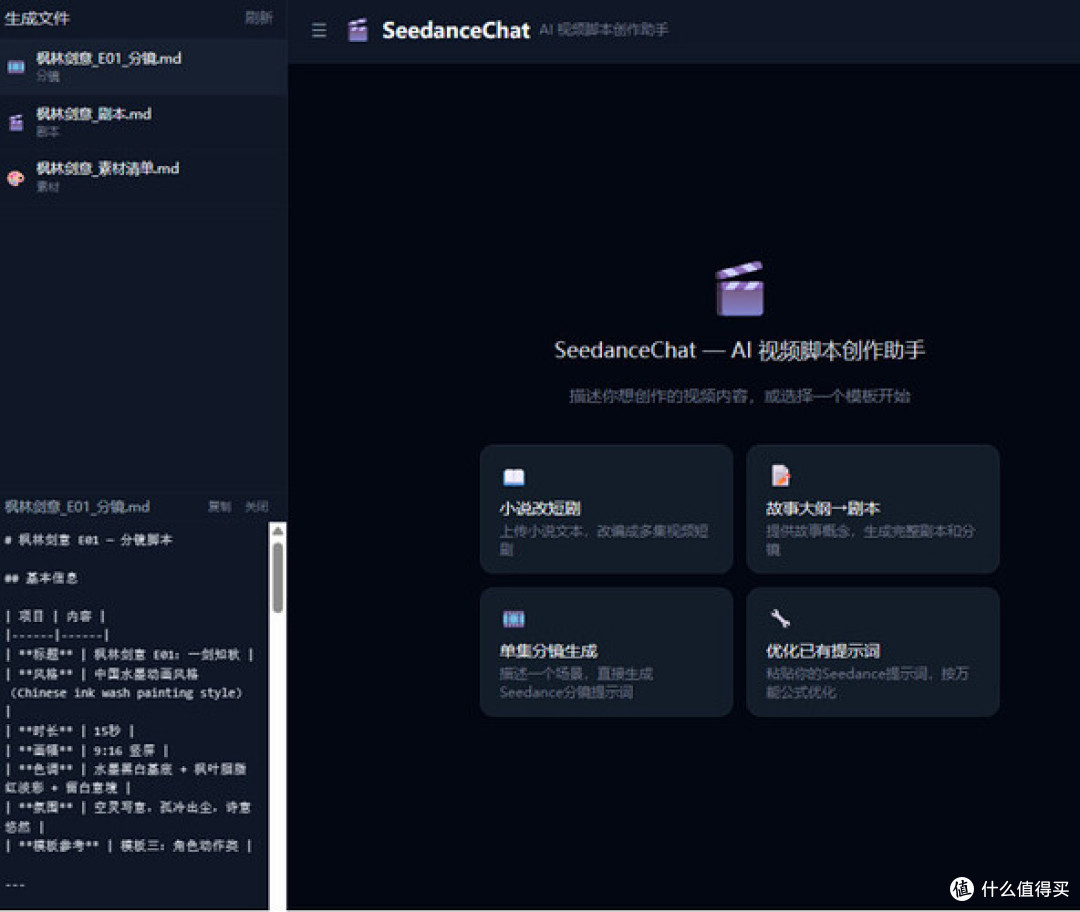Viewport: 1080px width, 912px height.
Task: Refresh the generated files list with 刷新
Action: pyautogui.click(x=259, y=18)
